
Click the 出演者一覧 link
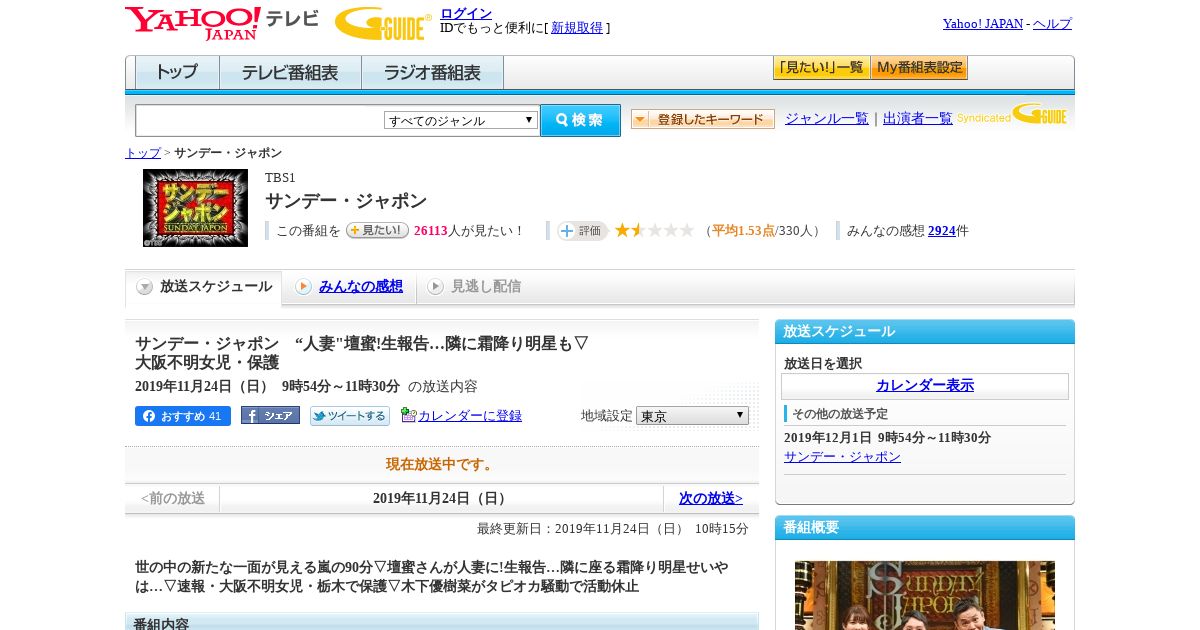pos(918,118)
